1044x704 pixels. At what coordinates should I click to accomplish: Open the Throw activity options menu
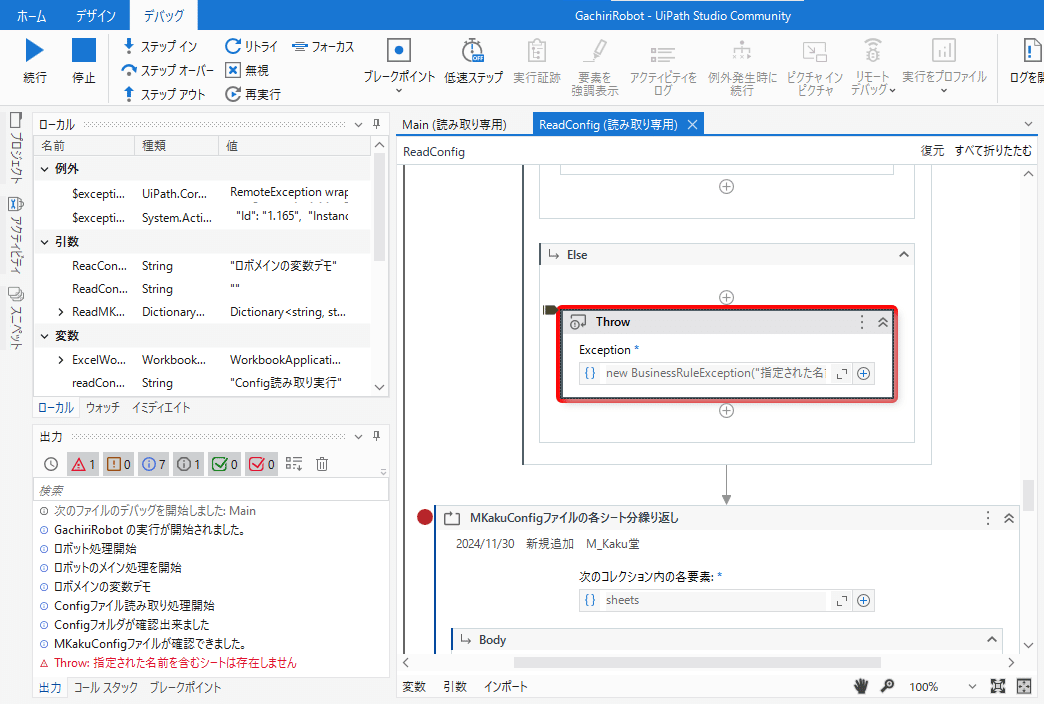point(862,322)
